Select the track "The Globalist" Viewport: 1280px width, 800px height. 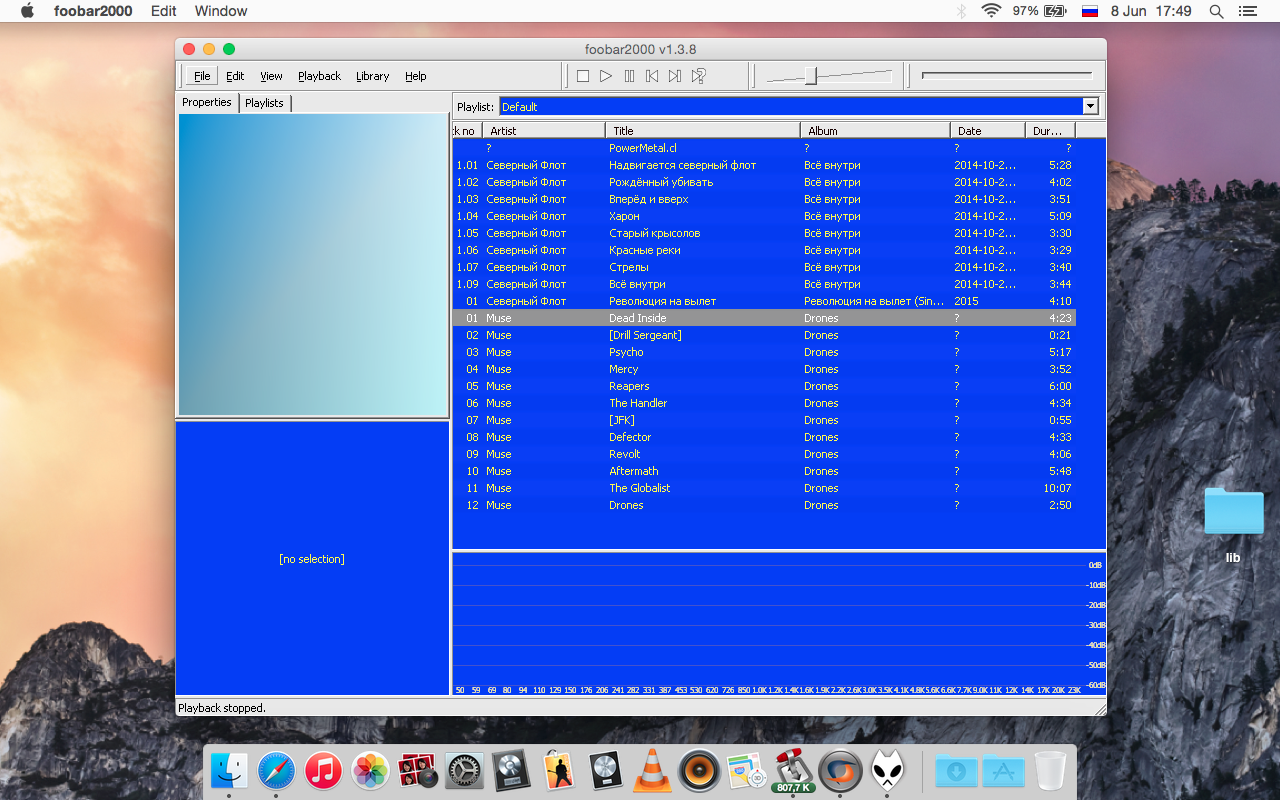pyautogui.click(x=765, y=488)
